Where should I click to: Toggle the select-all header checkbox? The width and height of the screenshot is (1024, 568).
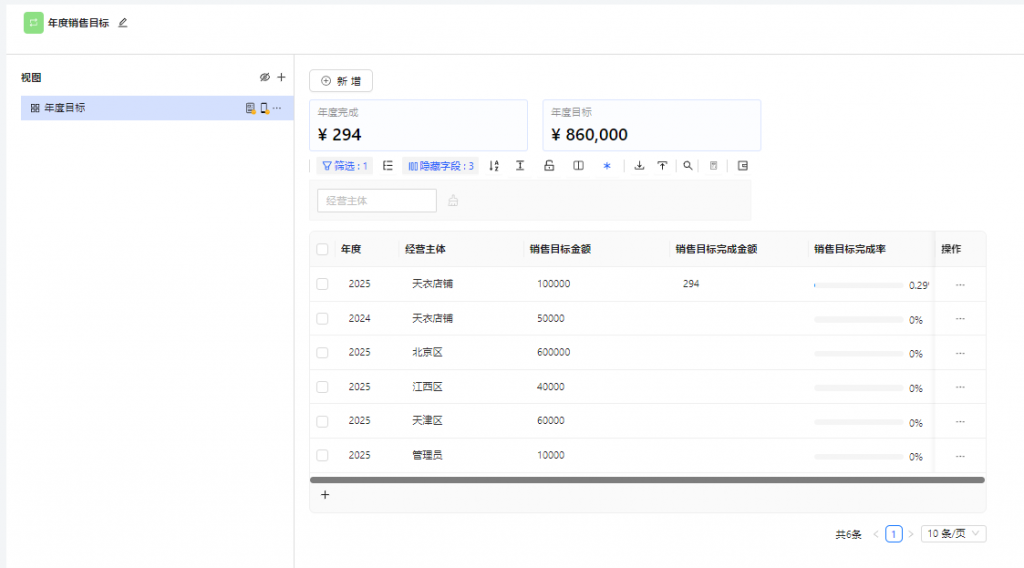[322, 249]
